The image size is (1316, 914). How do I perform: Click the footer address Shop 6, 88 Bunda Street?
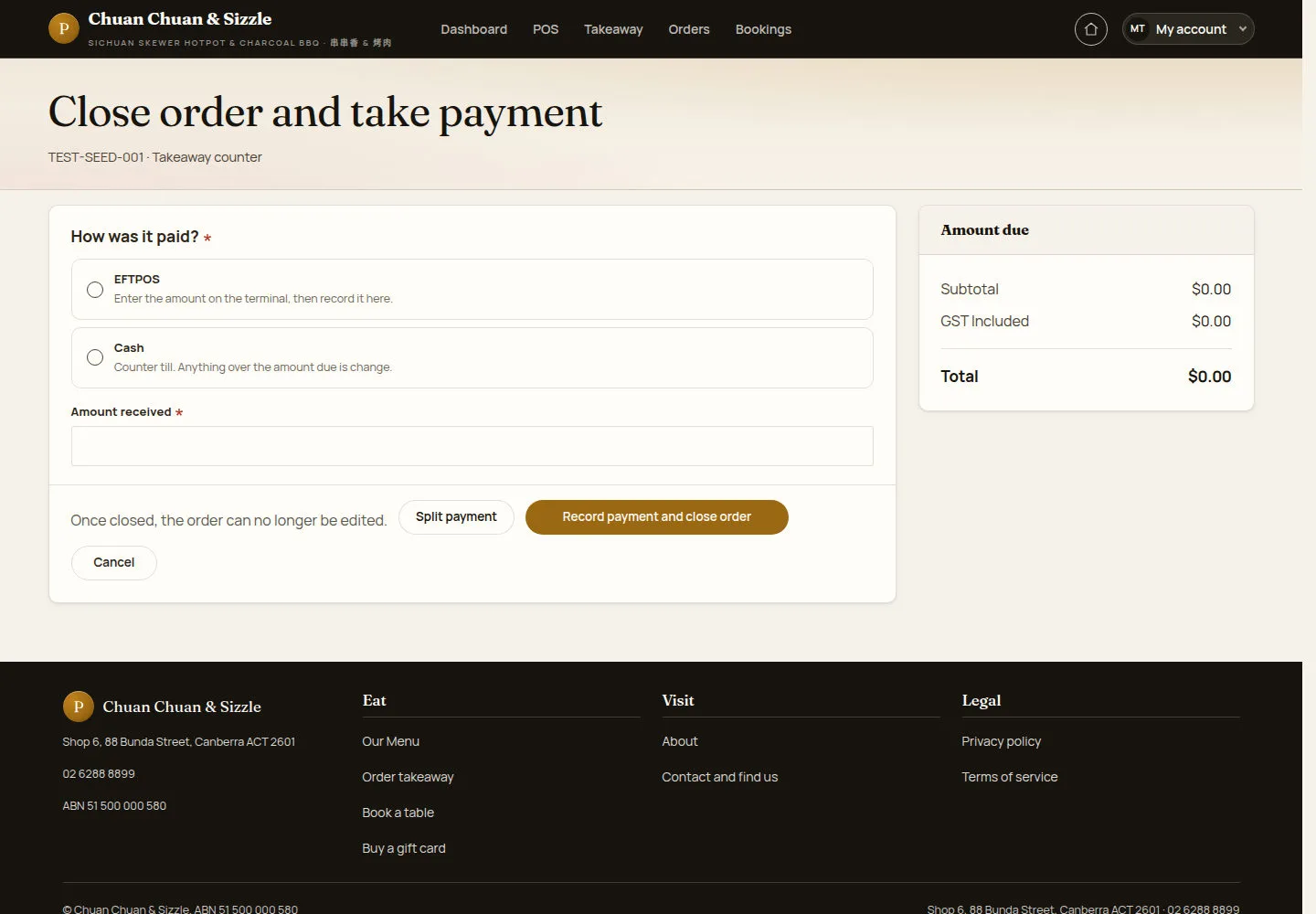click(x=178, y=741)
